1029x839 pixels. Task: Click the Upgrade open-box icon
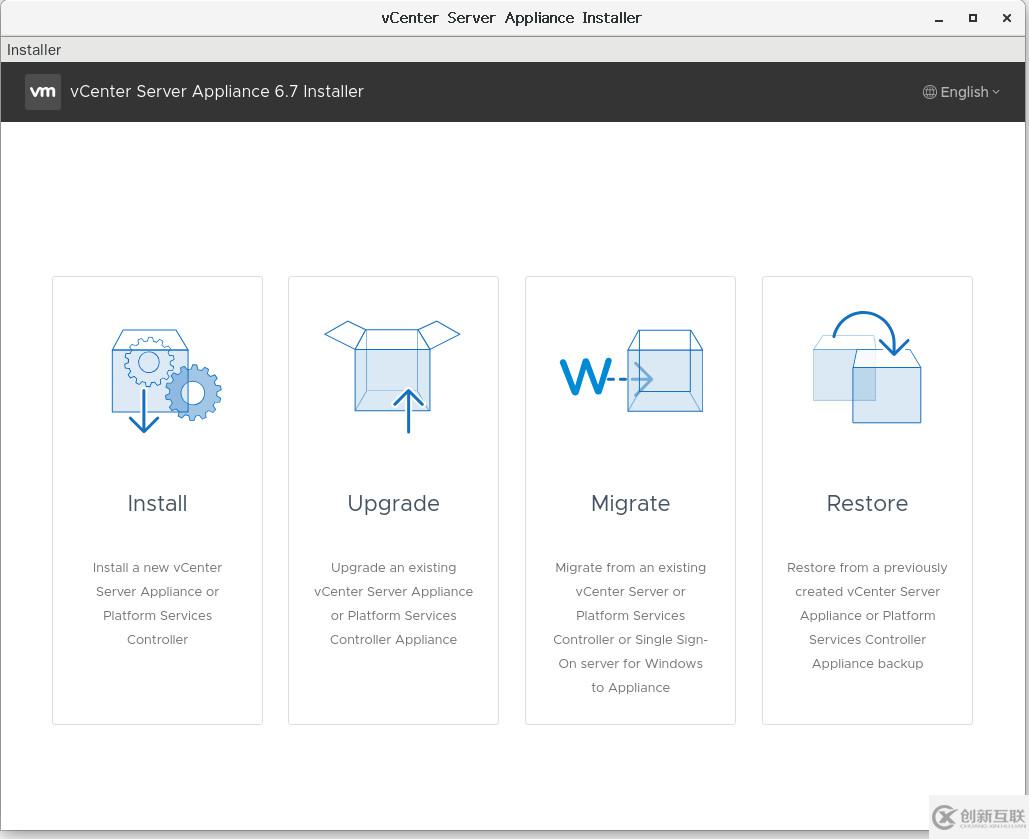[x=392, y=377]
